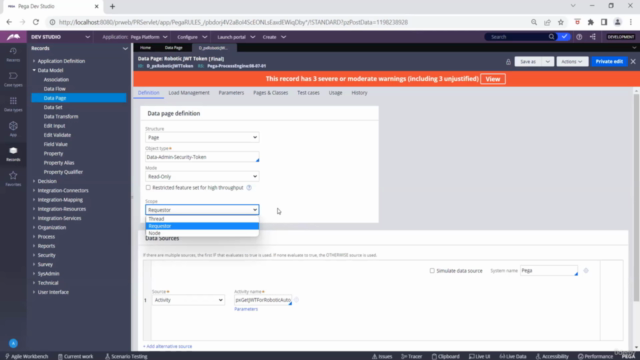
Task: Click the header Search box
Action: (517, 37)
